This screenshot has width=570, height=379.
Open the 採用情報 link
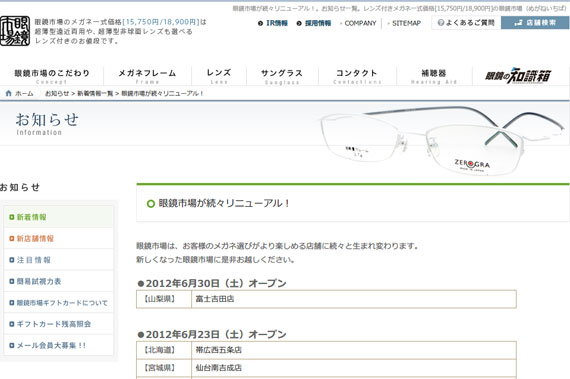pyautogui.click(x=318, y=23)
